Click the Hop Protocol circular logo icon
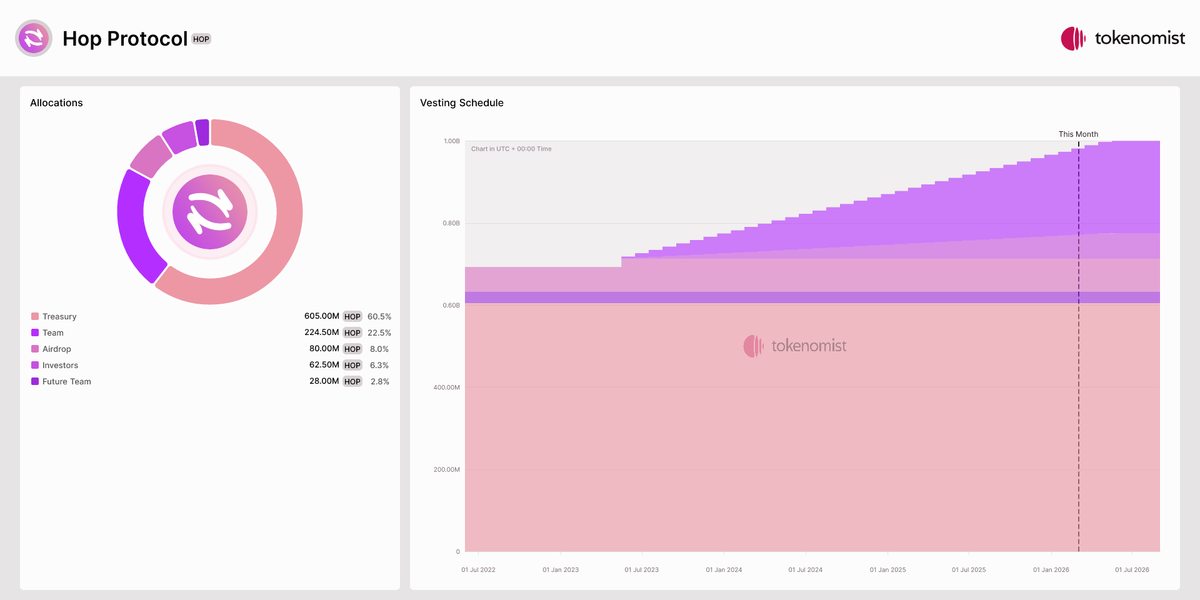The height and width of the screenshot is (600, 1200). coord(33,38)
